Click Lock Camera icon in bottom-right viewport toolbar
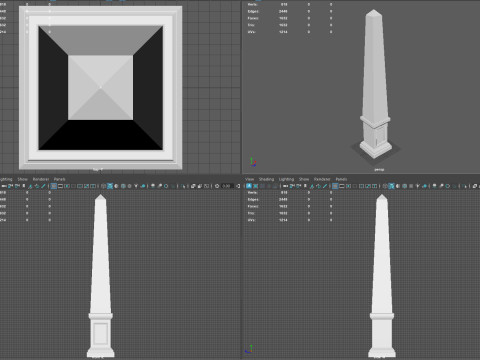Image resolution: width=480 pixels, height=360 pixels. pyautogui.click(x=292, y=186)
